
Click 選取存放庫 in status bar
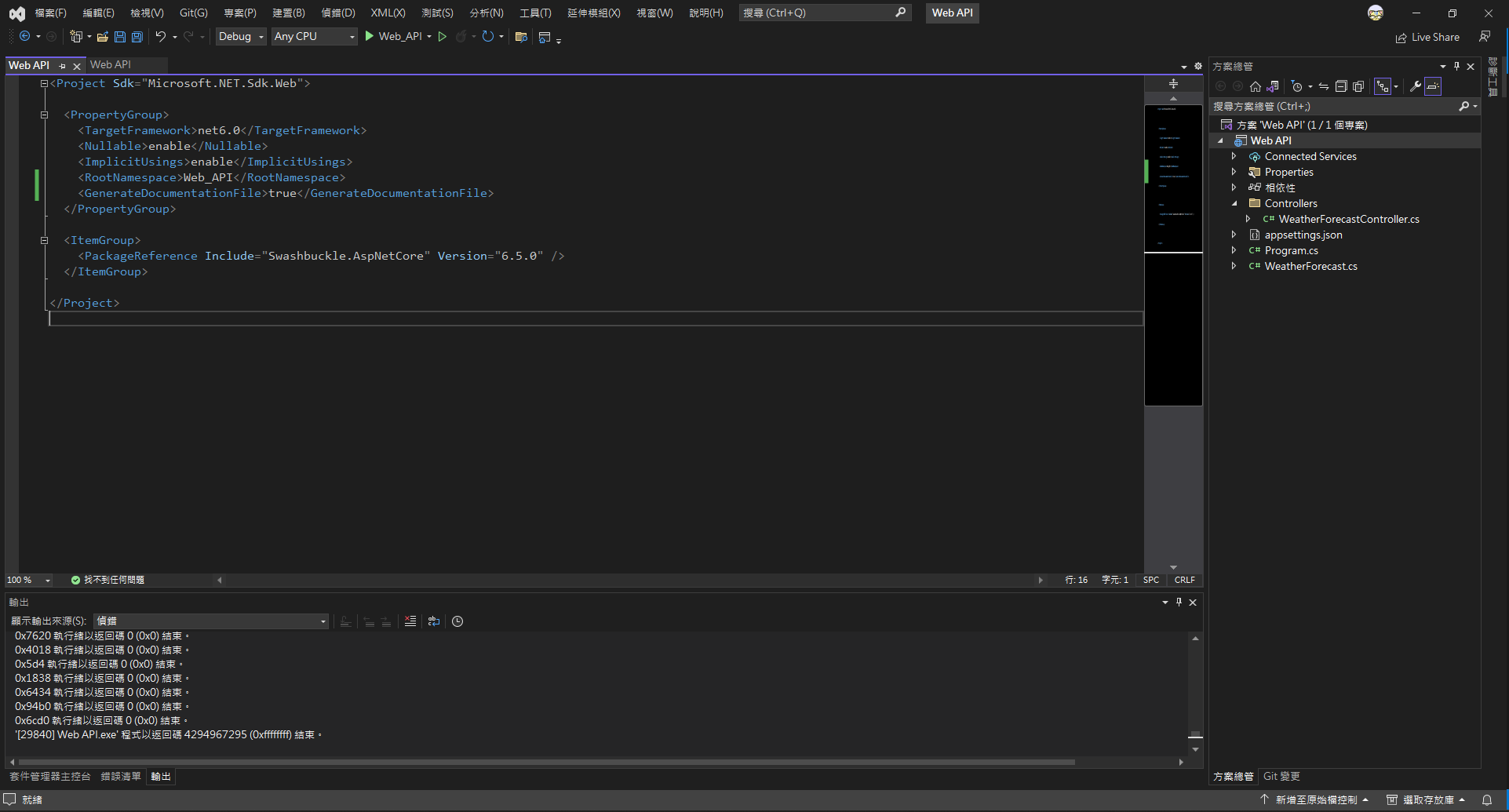tap(1426, 799)
